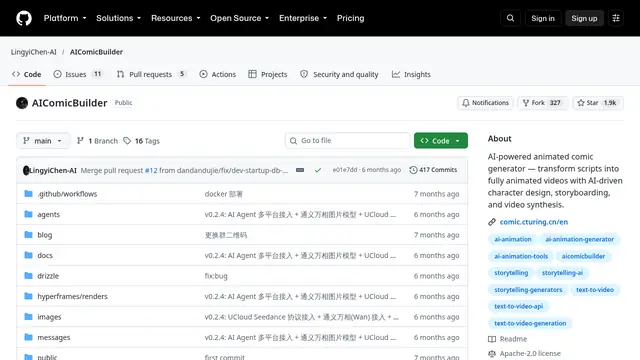Click the tag icon next to 16 Tags
This screenshot has width=640, height=360.
[127, 141]
